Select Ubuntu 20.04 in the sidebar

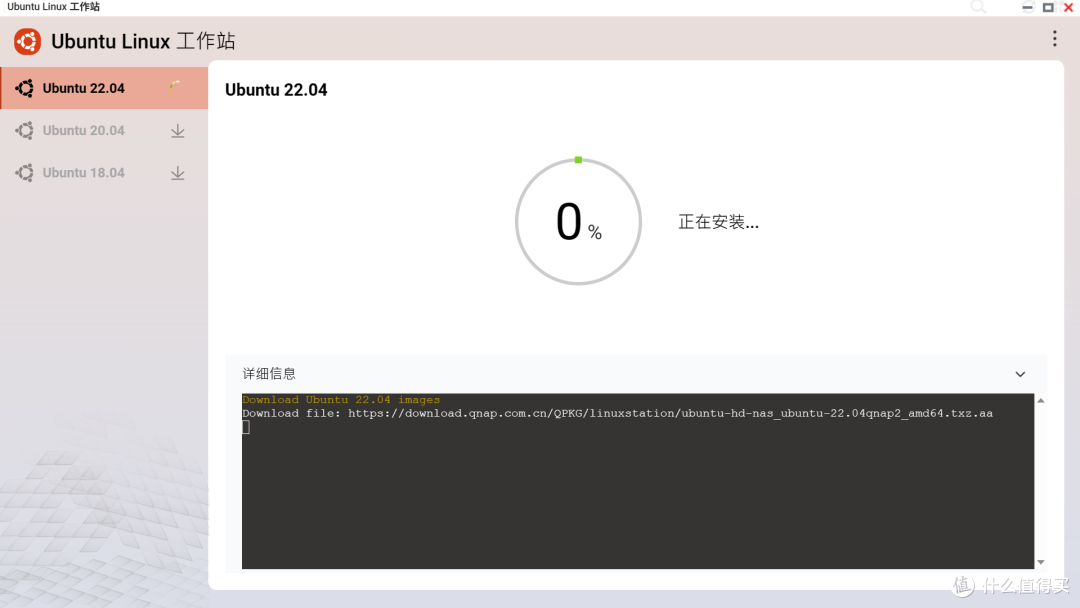(104, 130)
